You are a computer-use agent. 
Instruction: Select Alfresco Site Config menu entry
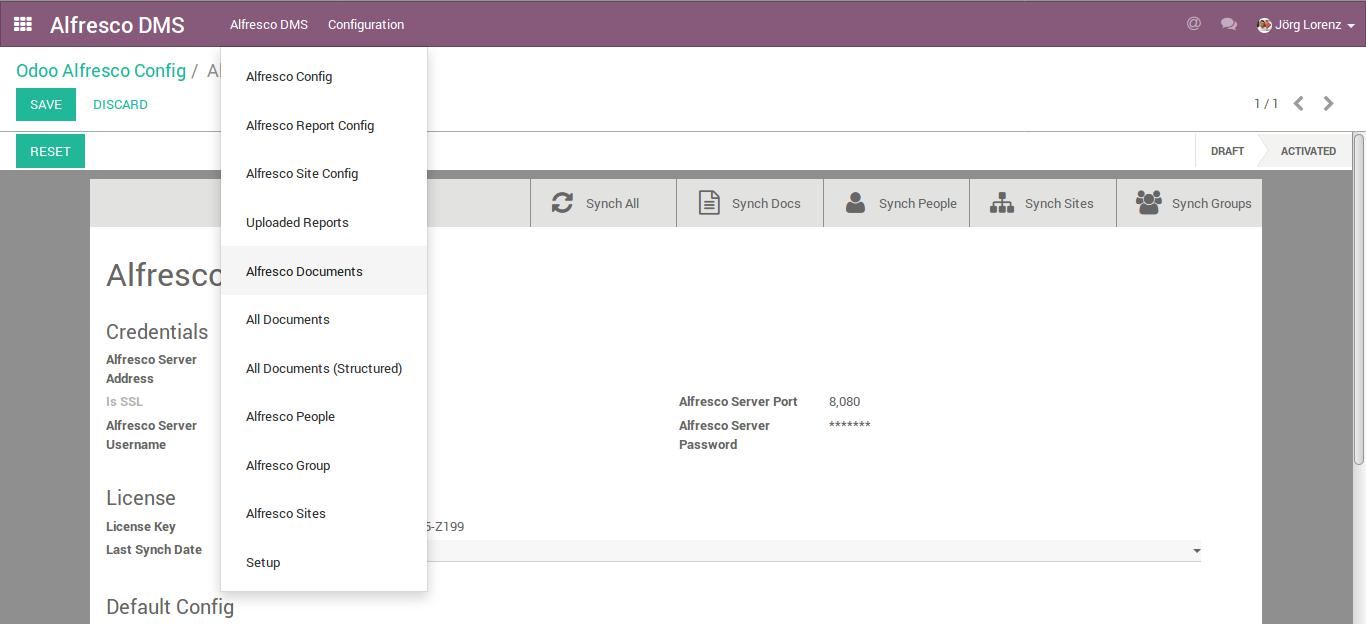(324, 173)
